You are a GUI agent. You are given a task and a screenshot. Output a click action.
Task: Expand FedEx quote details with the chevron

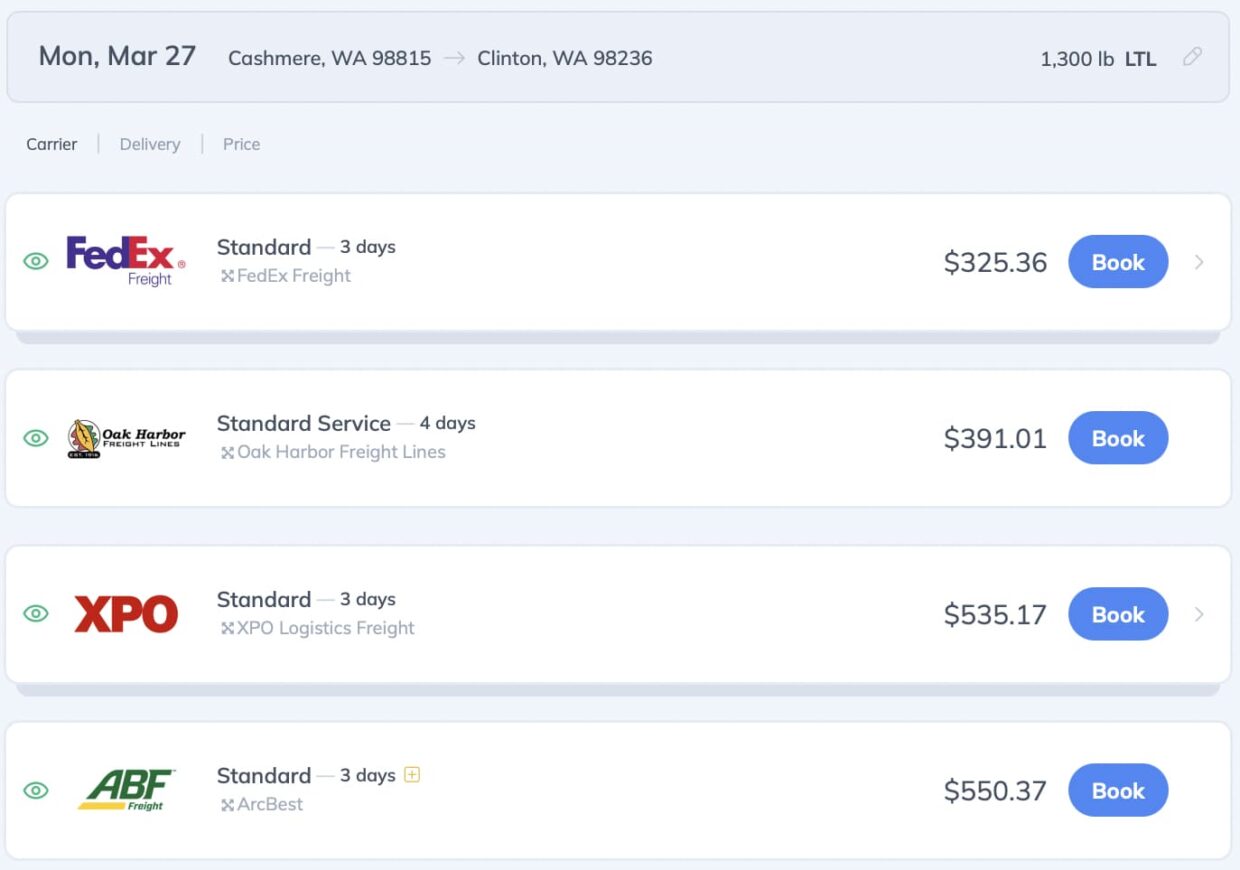click(1199, 262)
